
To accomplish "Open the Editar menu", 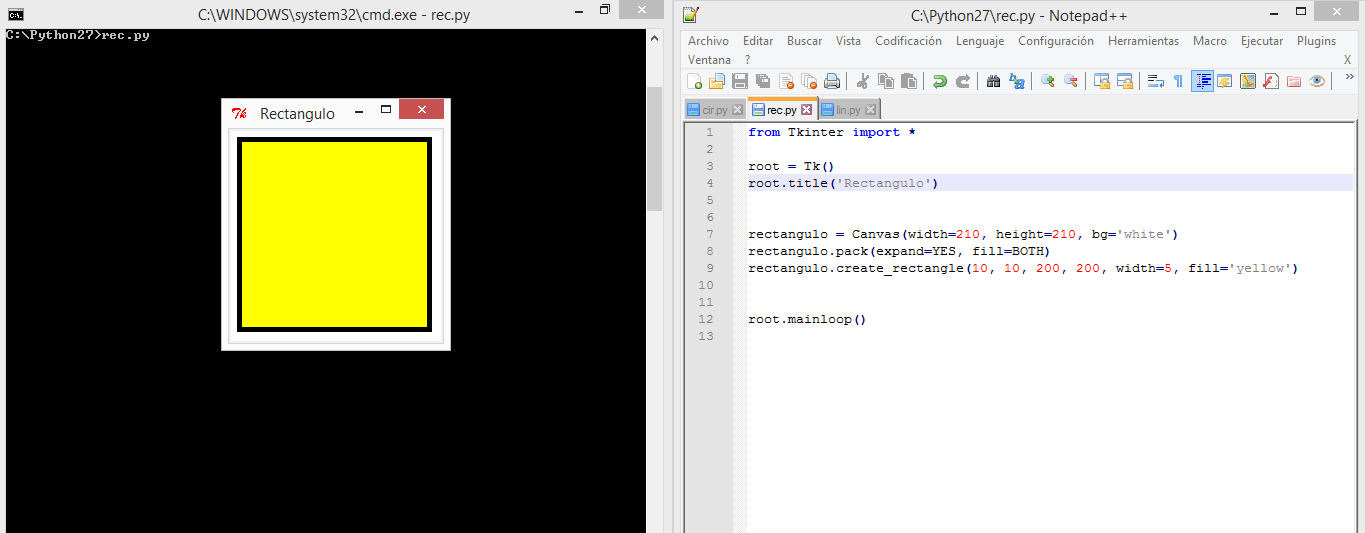I will 758,41.
